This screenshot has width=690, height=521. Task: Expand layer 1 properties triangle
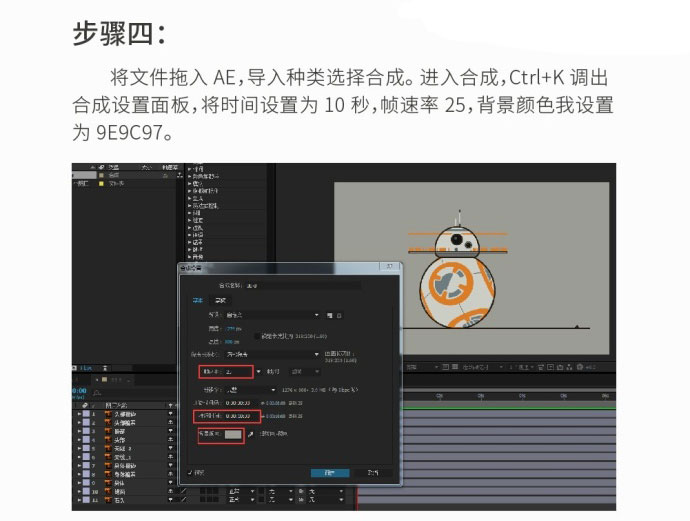click(x=79, y=414)
